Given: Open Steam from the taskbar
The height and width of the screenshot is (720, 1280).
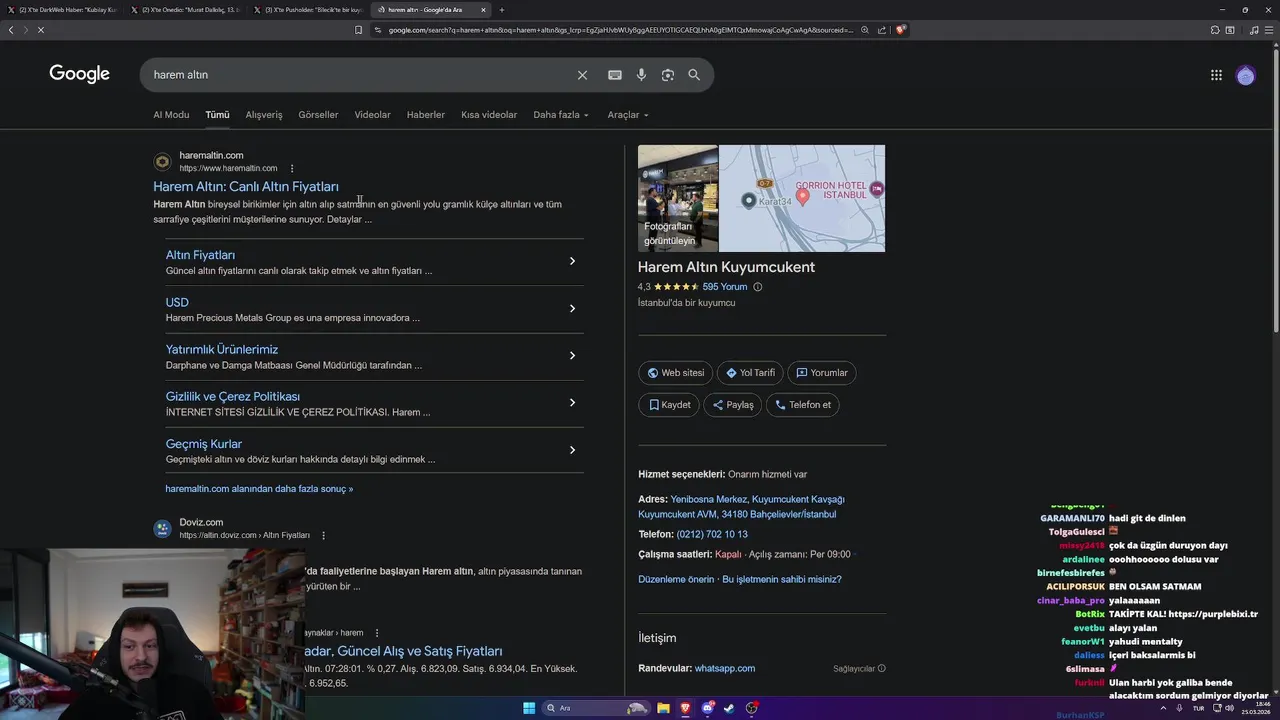Looking at the screenshot, I should 729,708.
